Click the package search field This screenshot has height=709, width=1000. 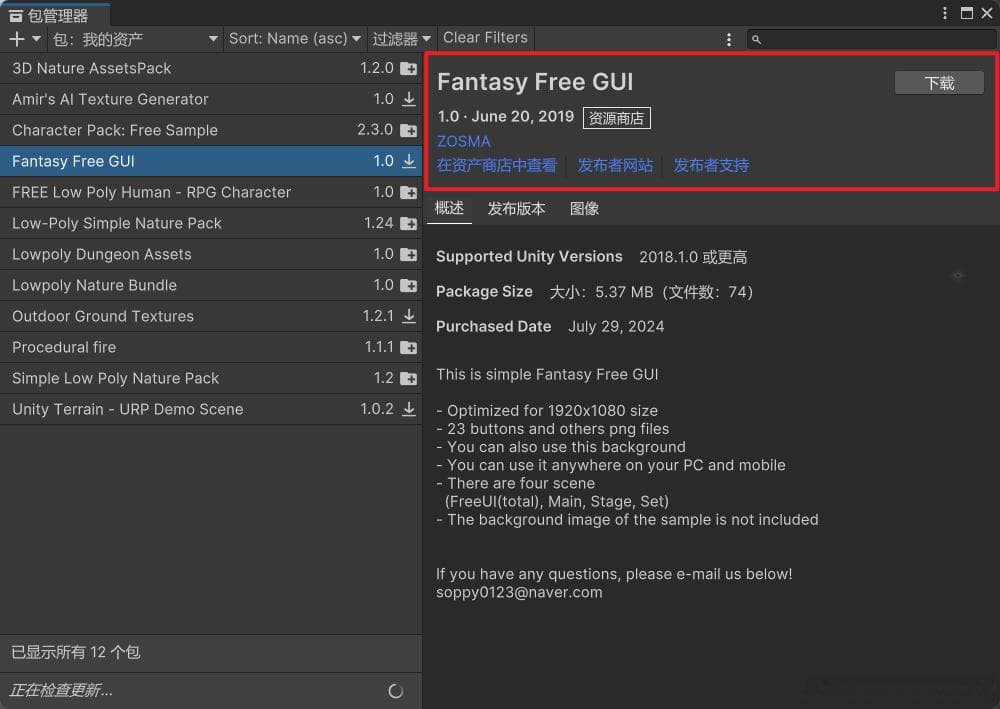click(x=871, y=40)
